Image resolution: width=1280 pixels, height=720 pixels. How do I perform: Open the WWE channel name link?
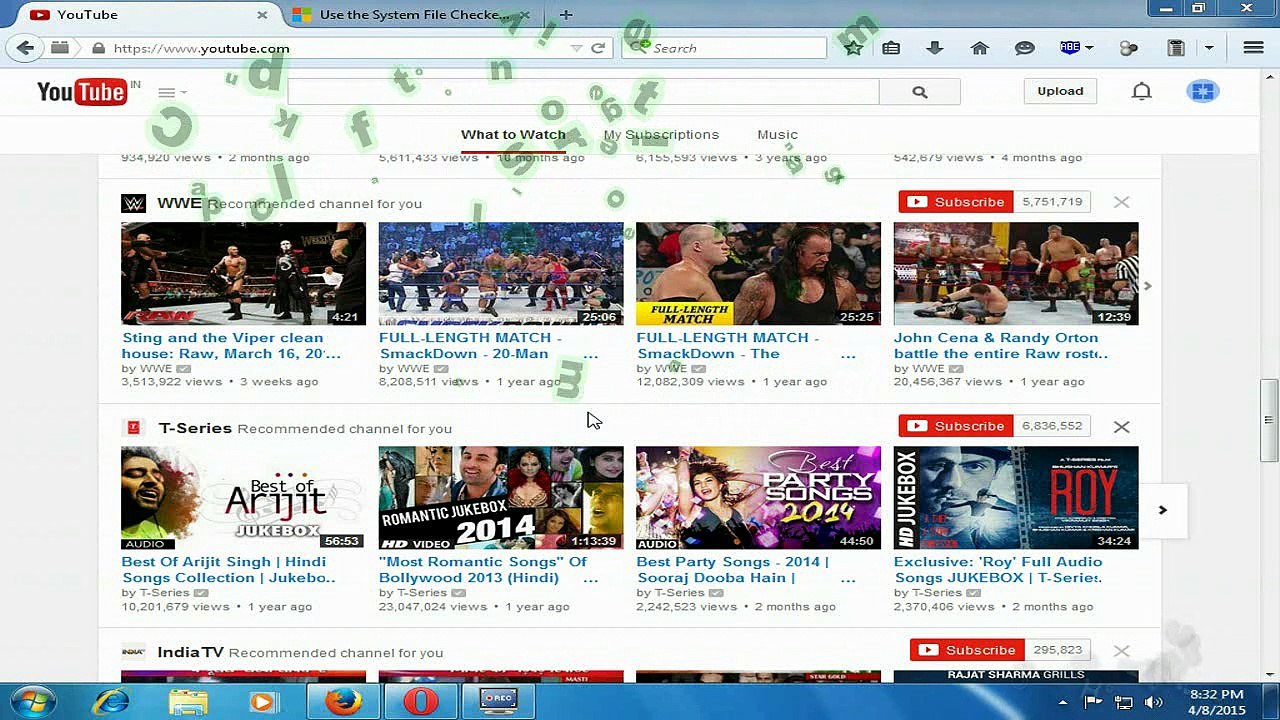click(x=179, y=203)
